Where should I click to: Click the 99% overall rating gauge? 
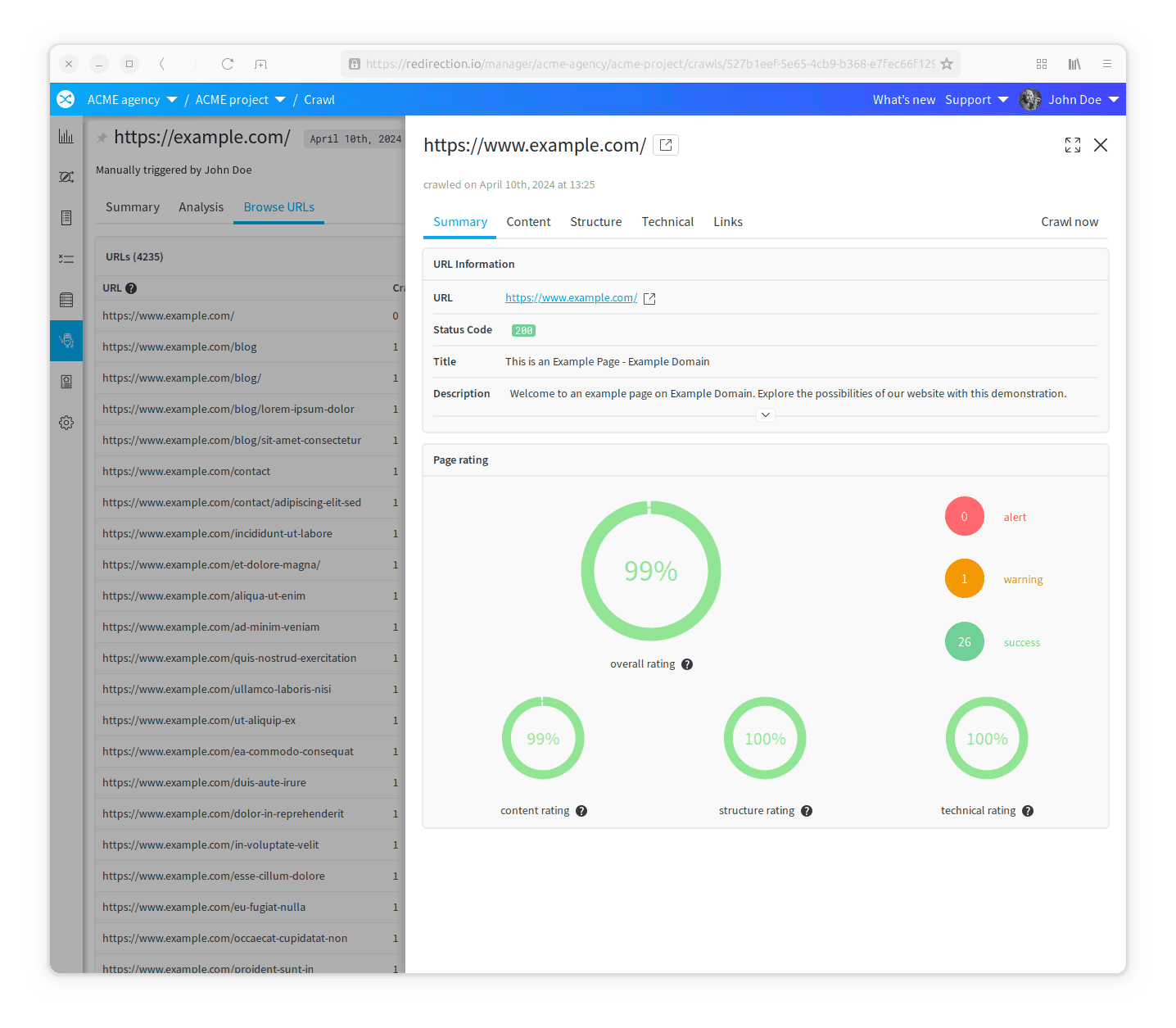pos(651,571)
